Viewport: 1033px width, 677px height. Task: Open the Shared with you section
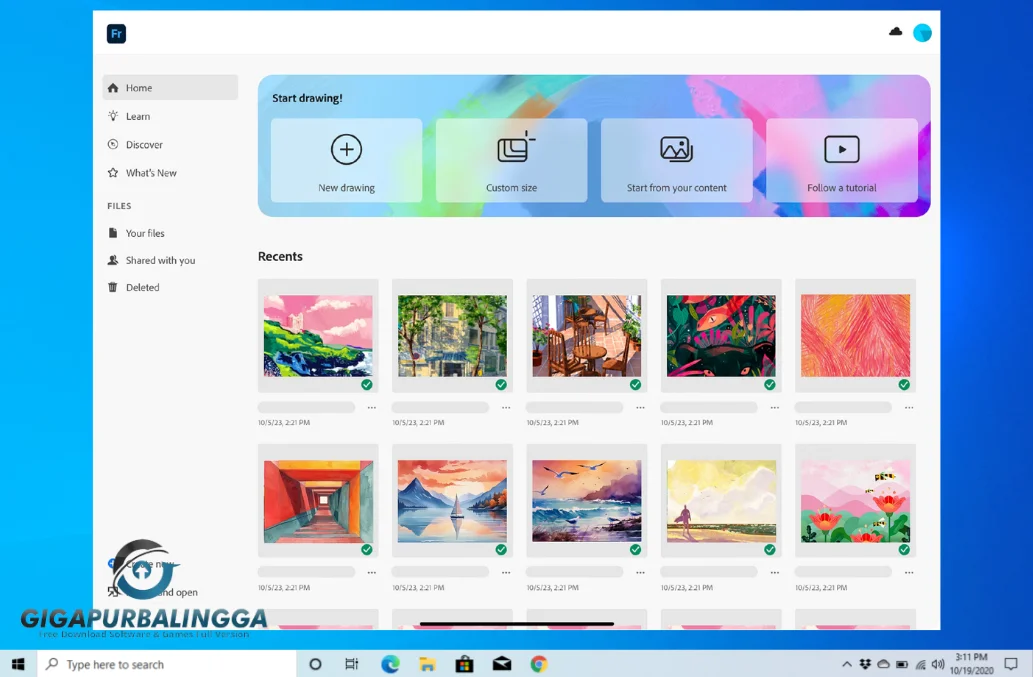112,260
